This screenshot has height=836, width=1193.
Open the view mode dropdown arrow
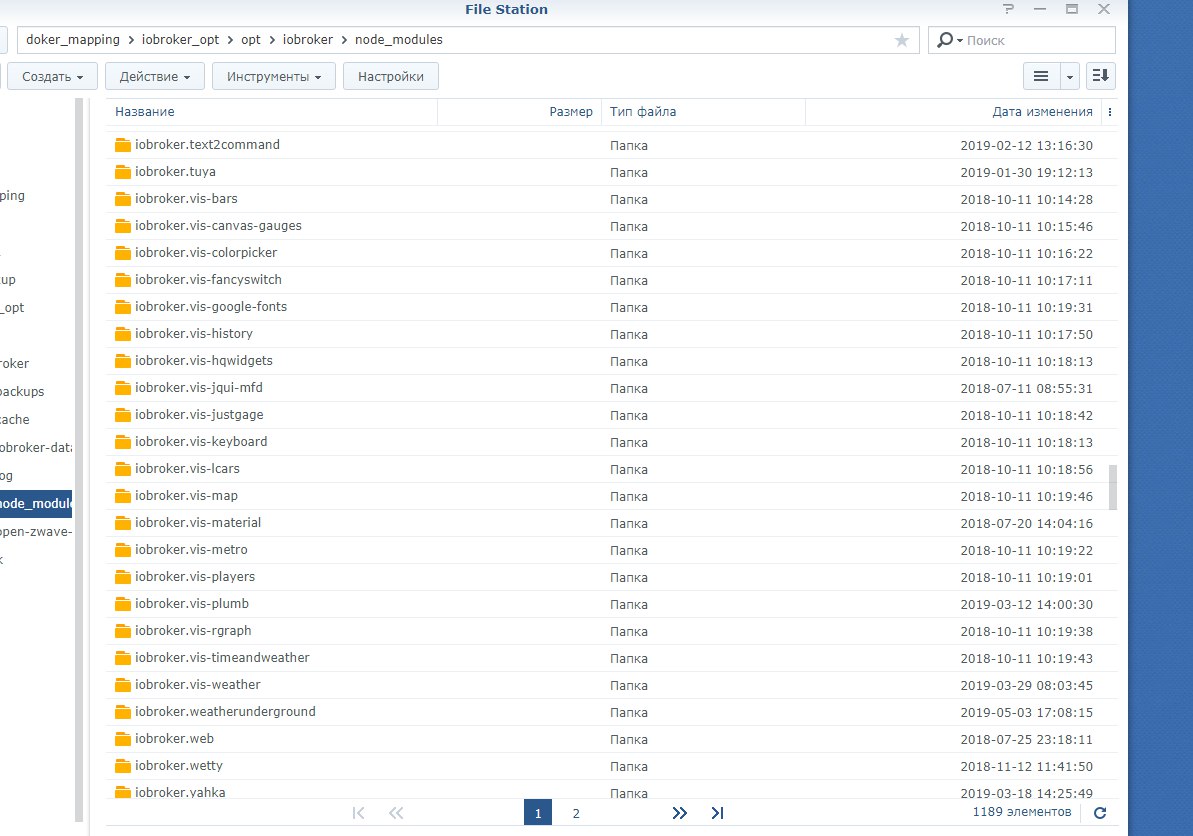[1070, 76]
